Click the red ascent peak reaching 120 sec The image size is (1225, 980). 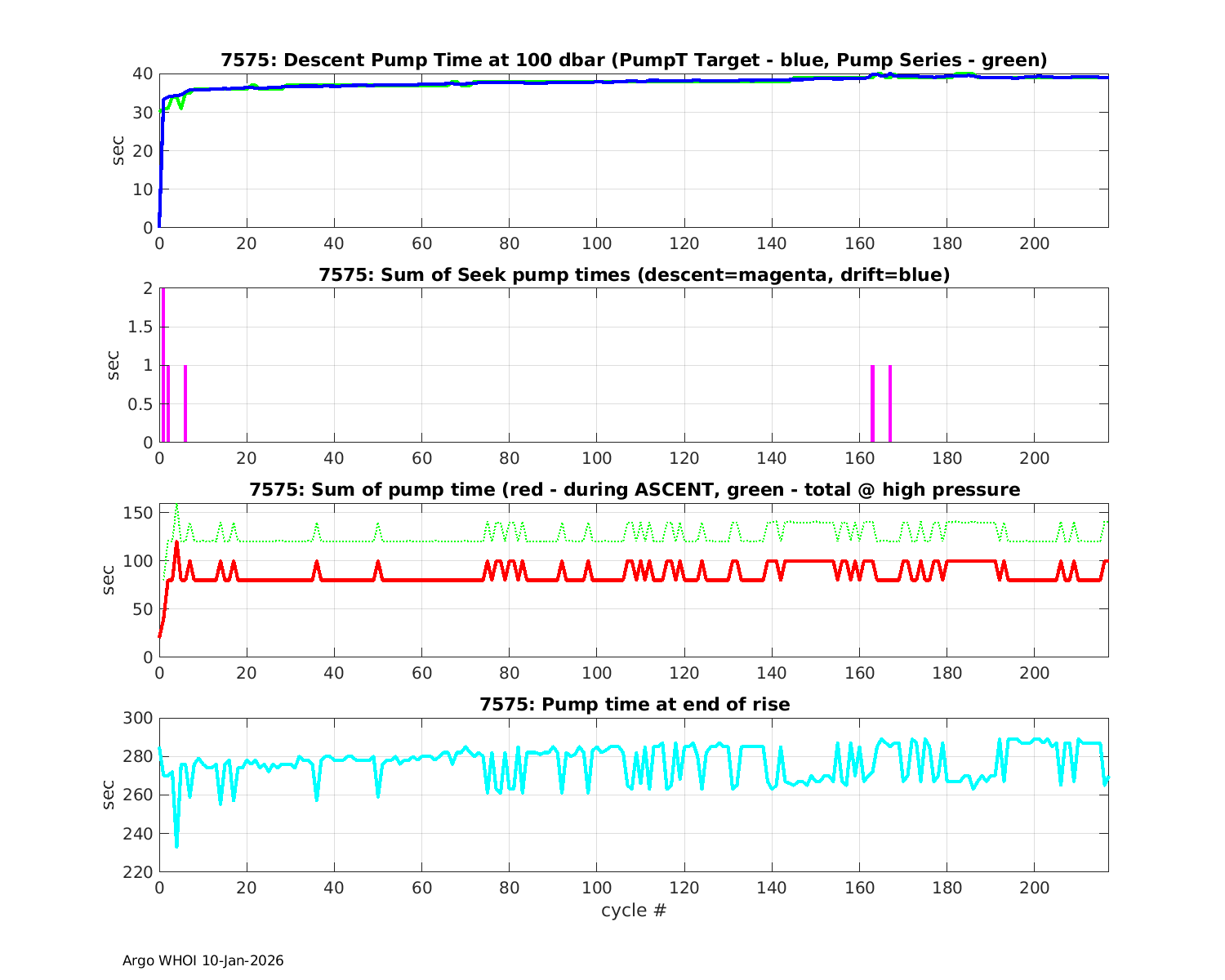pyautogui.click(x=176, y=543)
